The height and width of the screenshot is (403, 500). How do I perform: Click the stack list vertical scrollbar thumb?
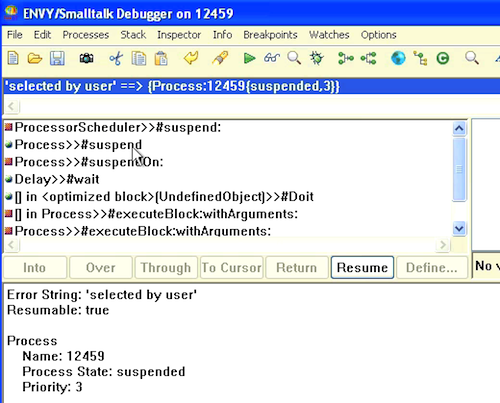tap(459, 169)
